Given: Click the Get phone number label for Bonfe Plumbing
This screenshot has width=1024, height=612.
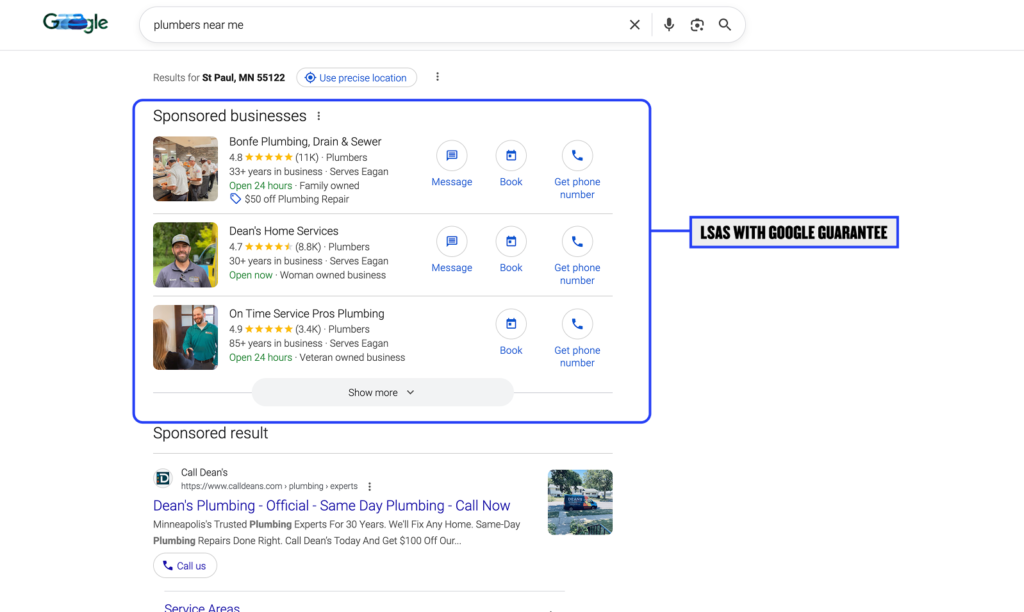Looking at the screenshot, I should (x=577, y=188).
